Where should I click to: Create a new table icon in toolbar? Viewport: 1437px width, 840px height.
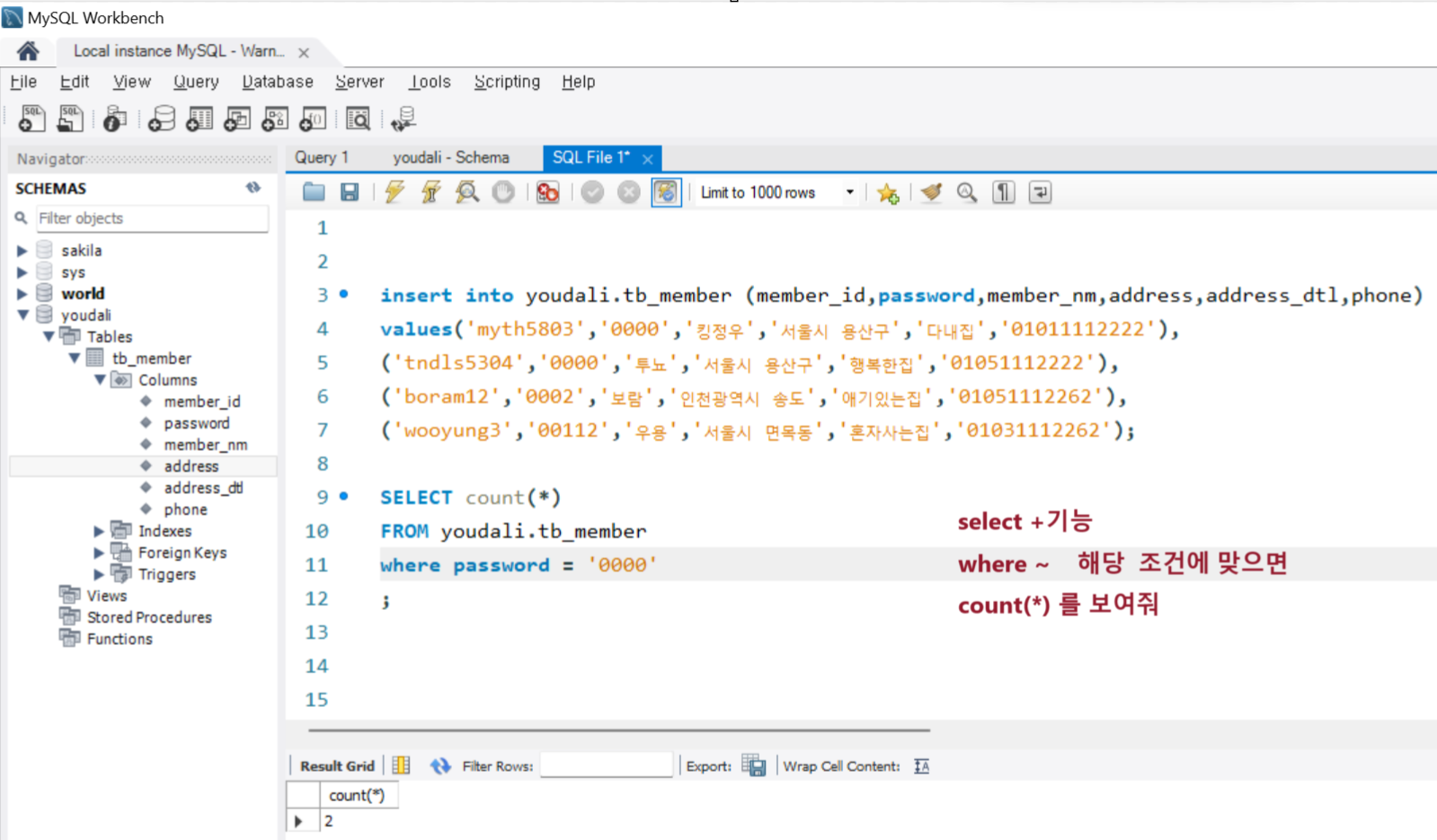pos(200,119)
